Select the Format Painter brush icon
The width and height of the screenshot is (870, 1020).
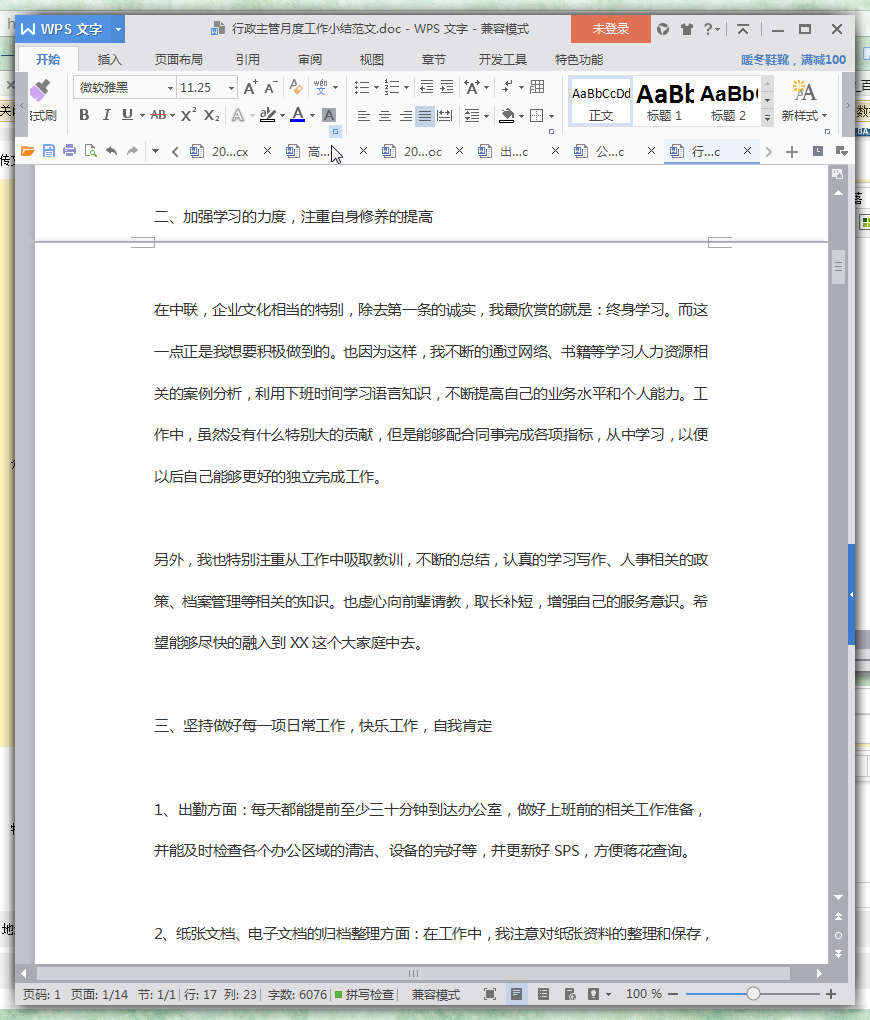(x=40, y=90)
